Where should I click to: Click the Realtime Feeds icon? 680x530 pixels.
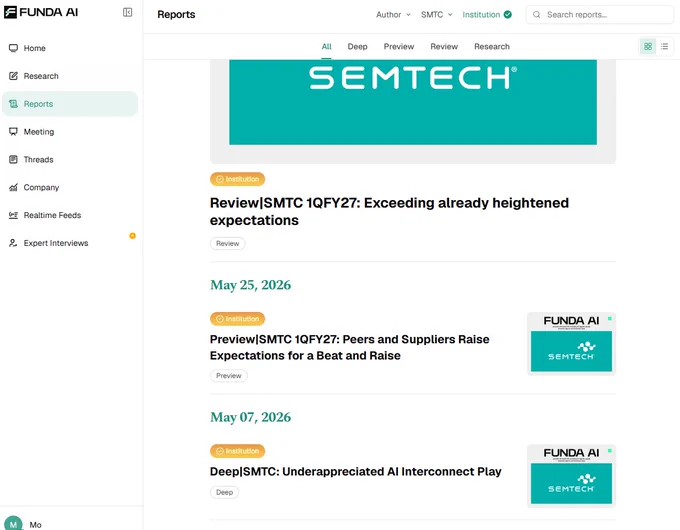[13, 215]
